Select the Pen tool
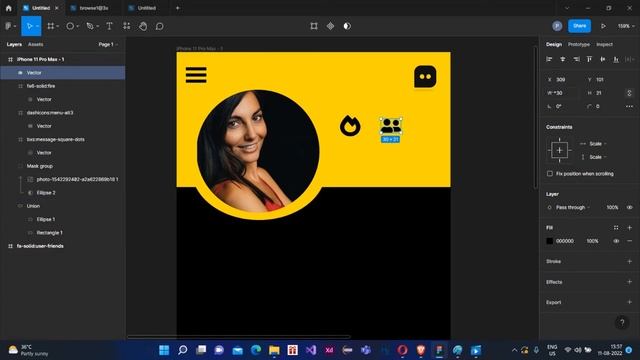The width and height of the screenshot is (640, 360). pyautogui.click(x=90, y=26)
